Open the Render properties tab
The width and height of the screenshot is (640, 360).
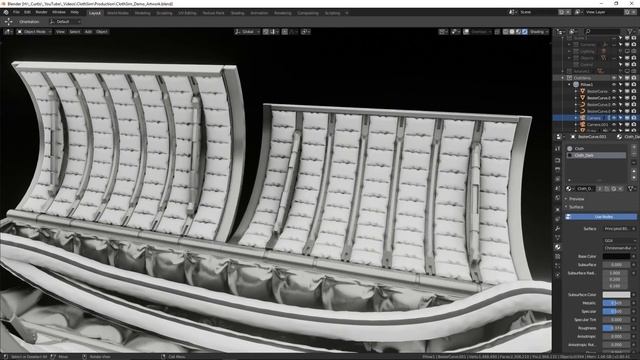pos(558,160)
